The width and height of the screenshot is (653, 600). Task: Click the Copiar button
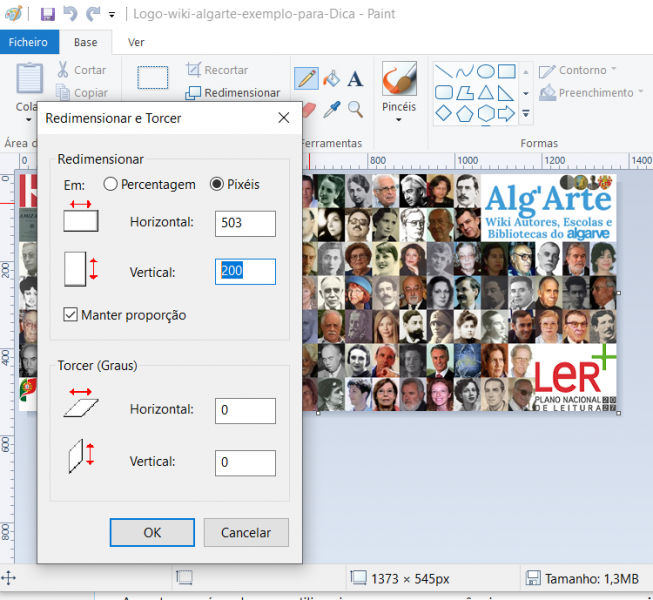(x=82, y=92)
